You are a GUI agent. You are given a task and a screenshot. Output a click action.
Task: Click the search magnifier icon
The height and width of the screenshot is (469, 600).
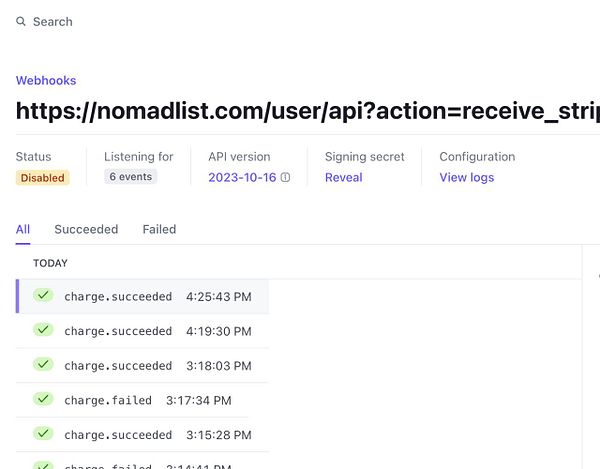click(x=21, y=22)
